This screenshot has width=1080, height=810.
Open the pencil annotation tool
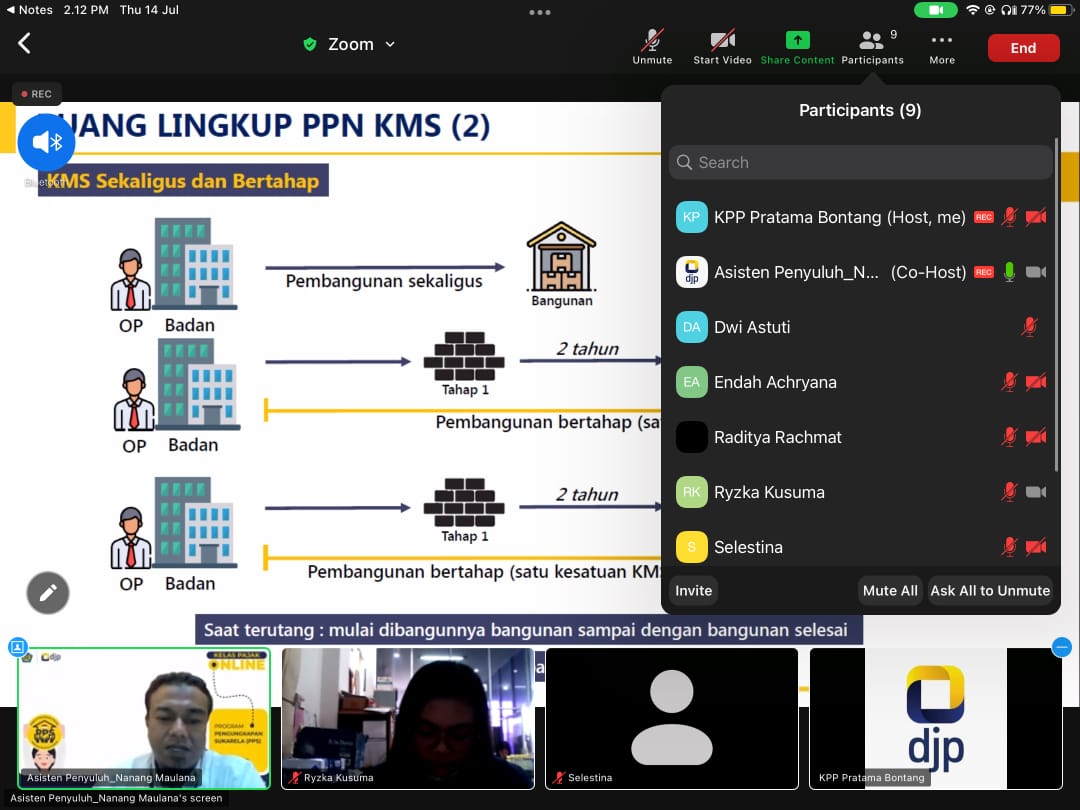(x=47, y=592)
